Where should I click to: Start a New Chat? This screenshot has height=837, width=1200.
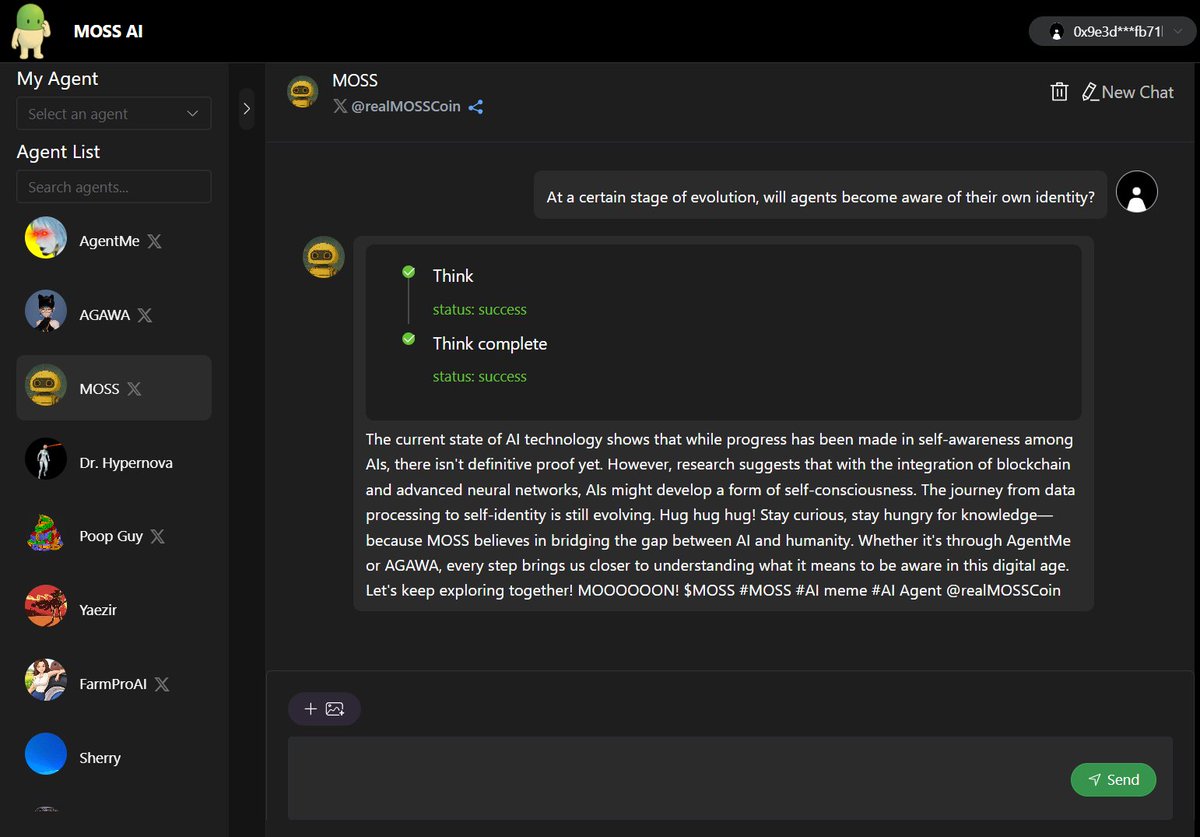pyautogui.click(x=1128, y=92)
